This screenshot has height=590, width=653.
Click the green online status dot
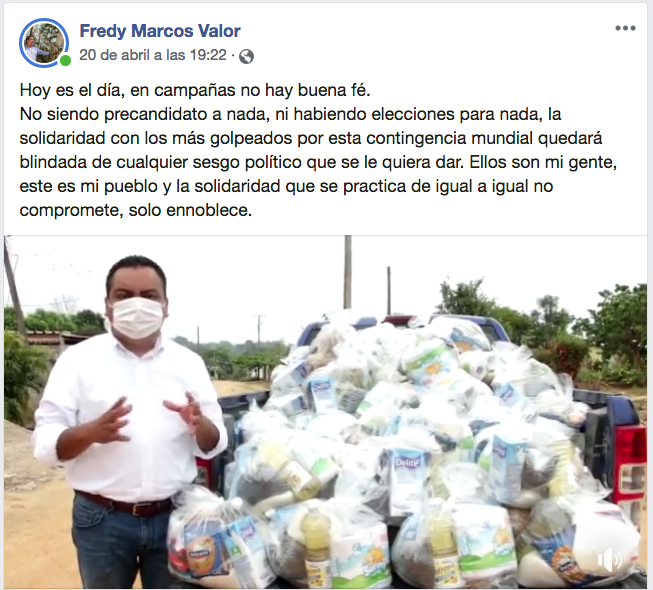click(65, 61)
